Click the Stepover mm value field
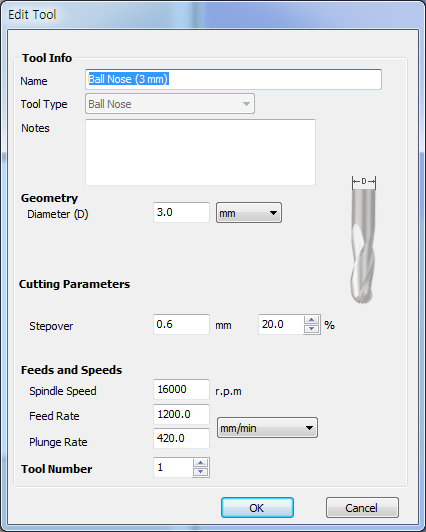 pos(181,324)
